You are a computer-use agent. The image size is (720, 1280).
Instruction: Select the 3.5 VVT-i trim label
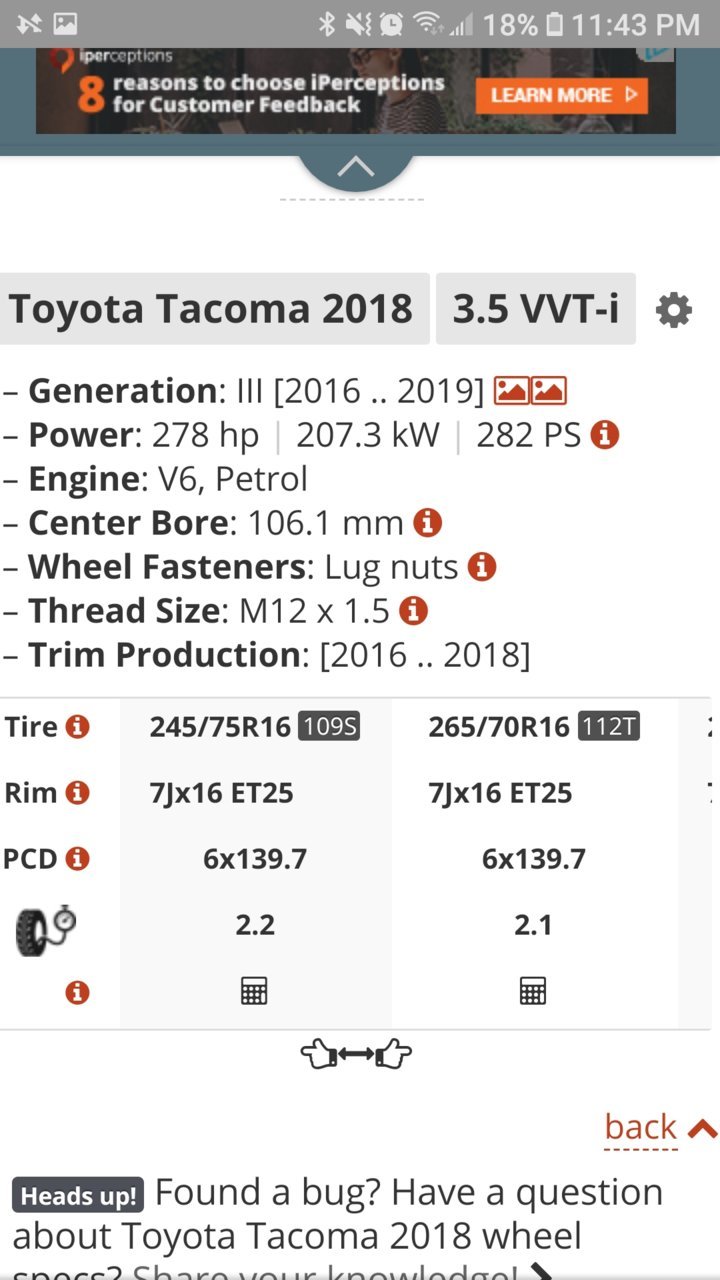click(x=536, y=309)
